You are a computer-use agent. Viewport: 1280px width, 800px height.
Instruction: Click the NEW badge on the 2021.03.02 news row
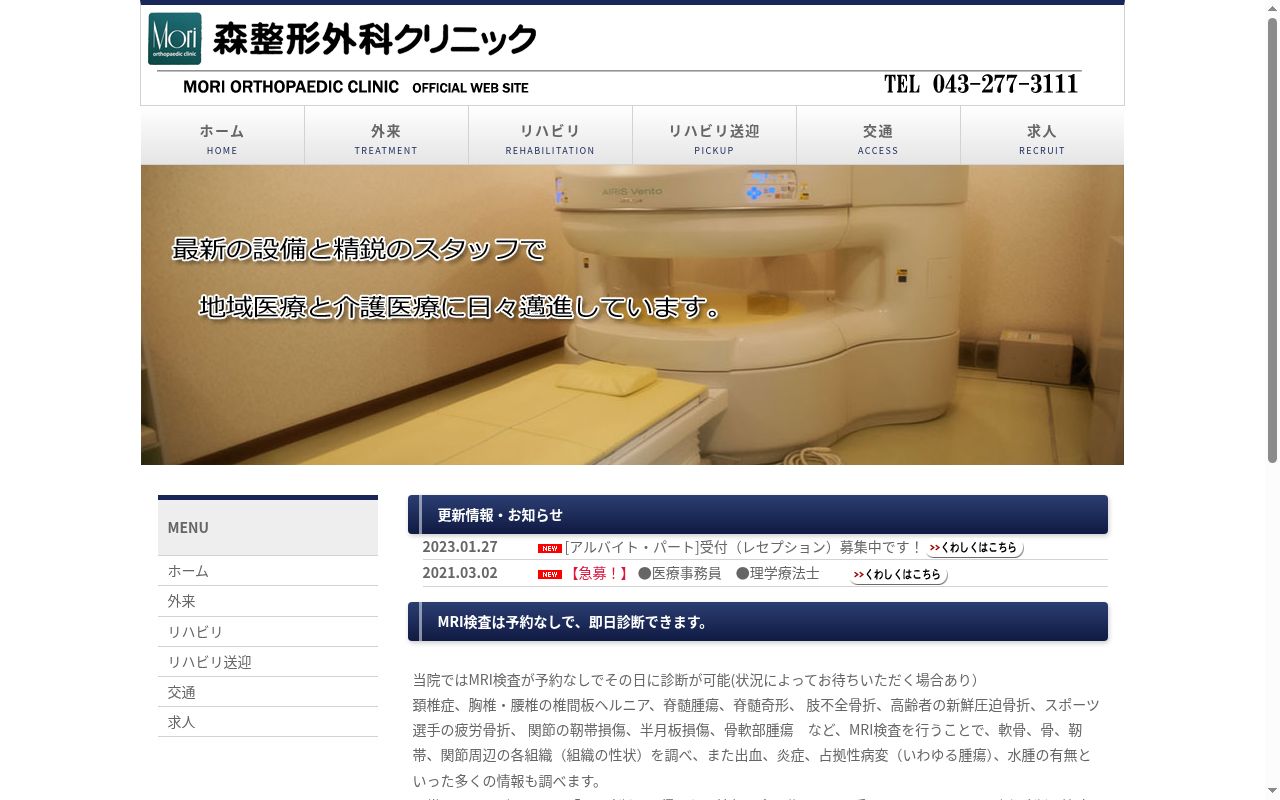coord(550,574)
